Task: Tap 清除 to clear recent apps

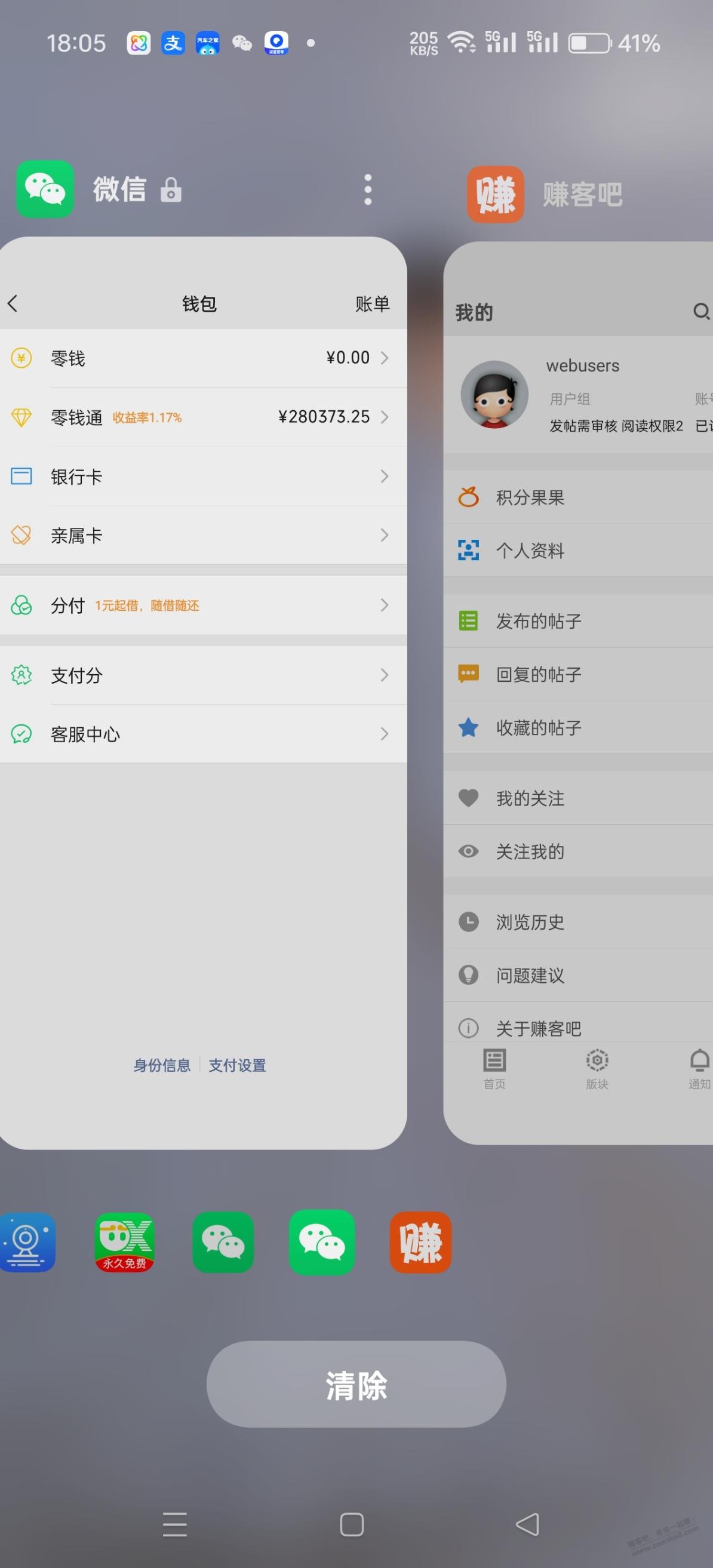Action: pos(356,1384)
